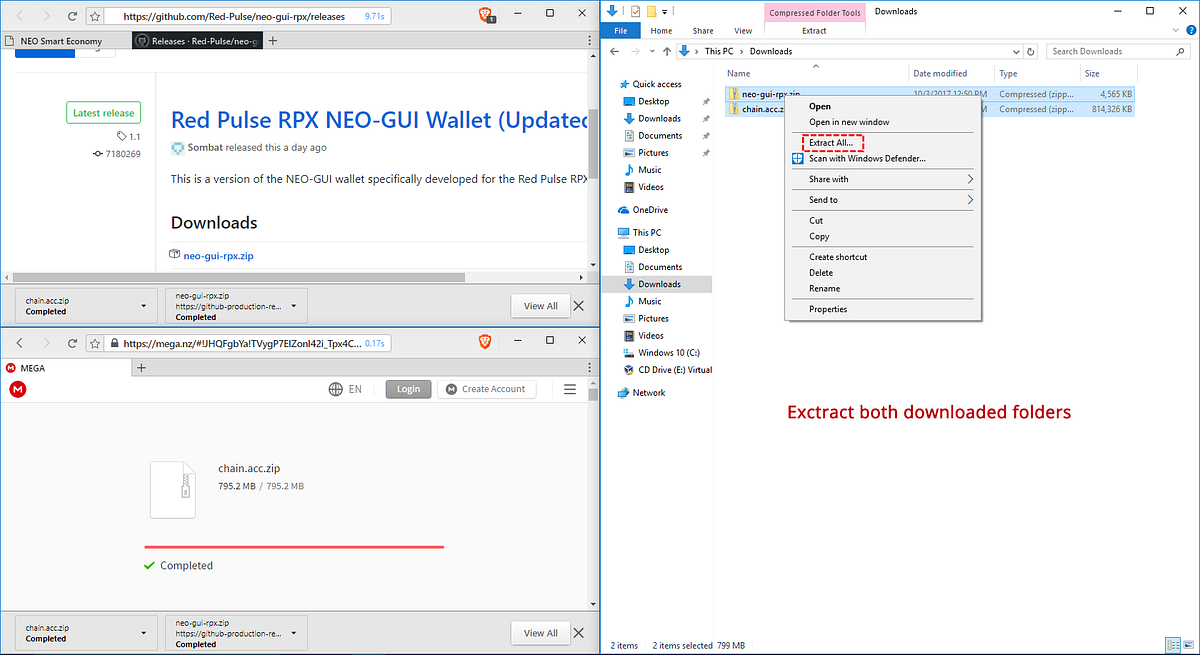Open chain.acc.zip download options in MEGA window
Screen dimensions: 1200x655
(x=144, y=632)
